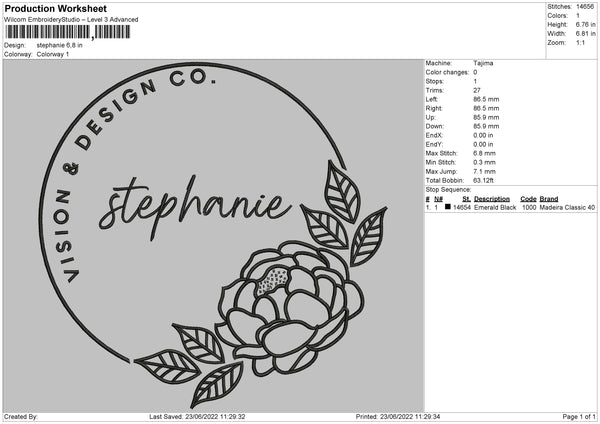
Task: Click the 'Colors:' label in the header
Action: pyautogui.click(x=558, y=16)
